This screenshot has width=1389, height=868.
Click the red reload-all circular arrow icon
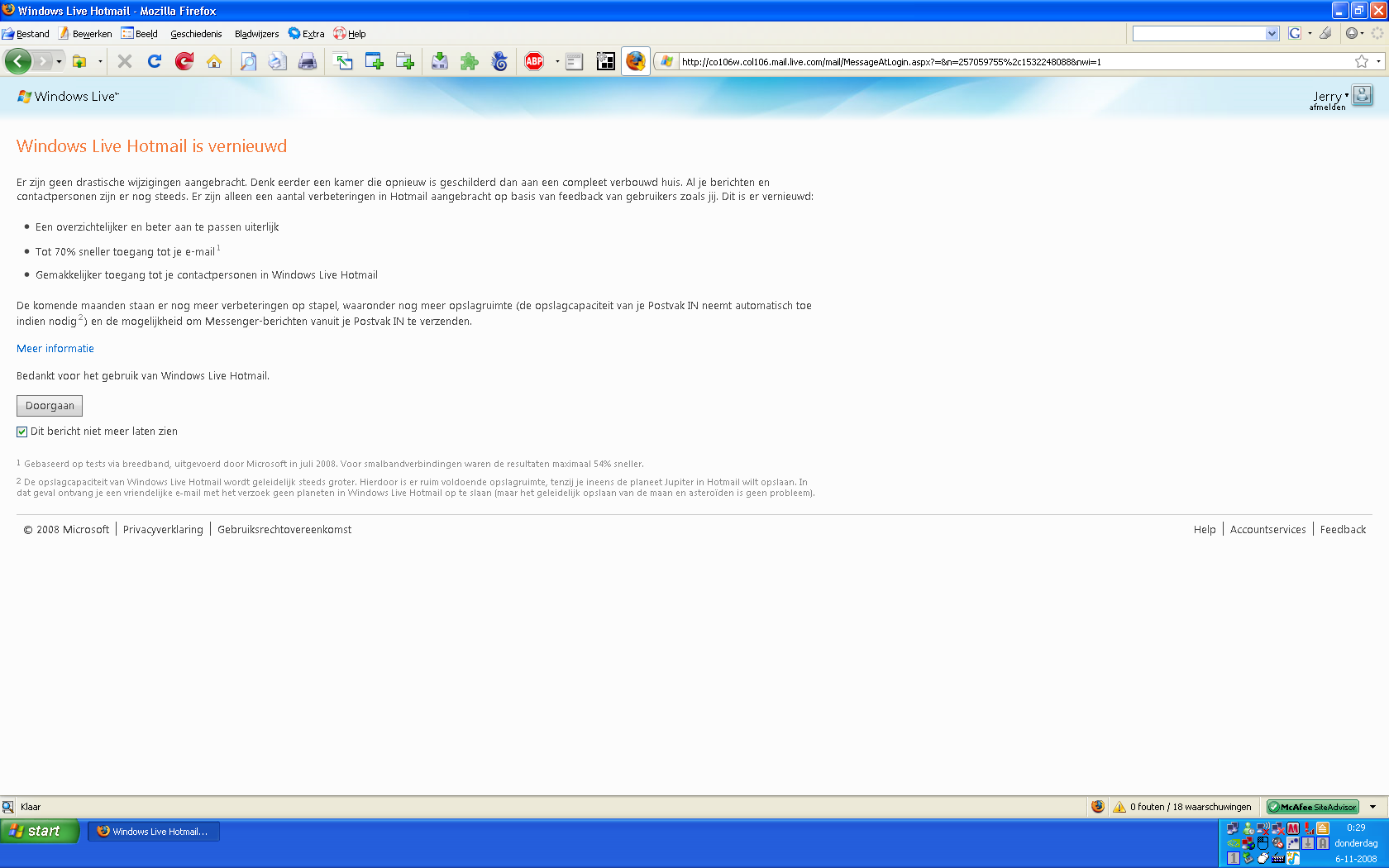[184, 61]
